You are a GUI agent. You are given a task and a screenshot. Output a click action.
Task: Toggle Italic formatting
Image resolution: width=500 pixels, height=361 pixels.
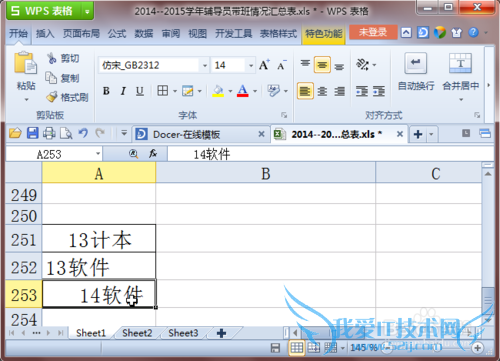pyautogui.click(x=123, y=91)
